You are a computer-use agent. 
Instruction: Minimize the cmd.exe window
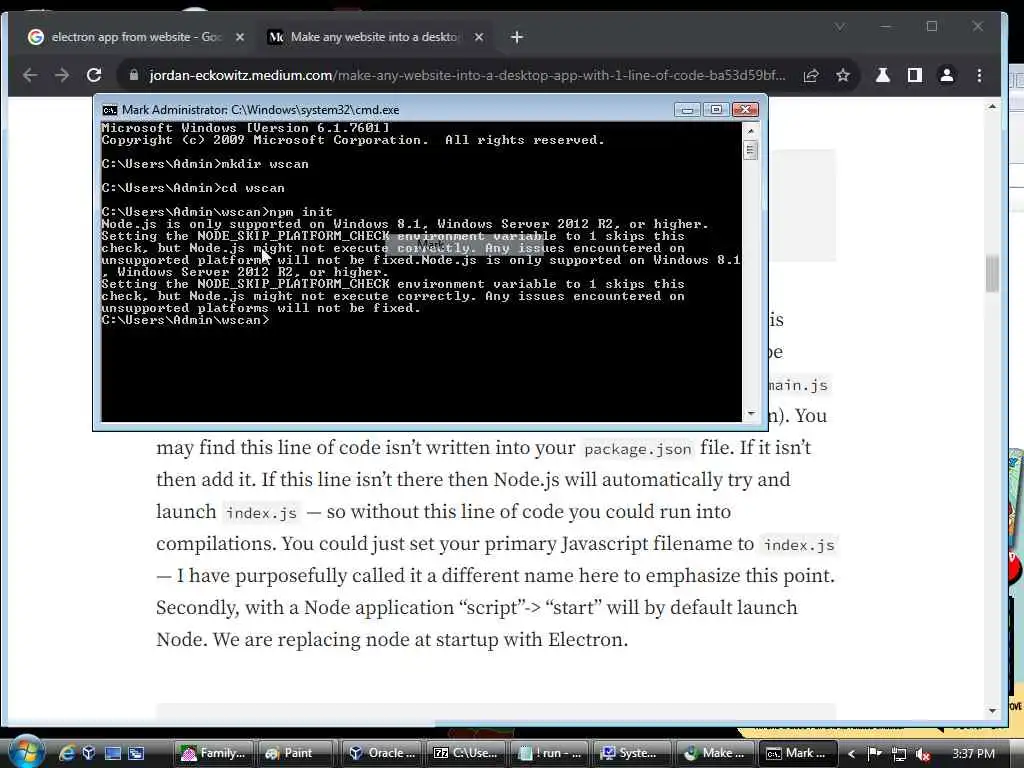click(687, 110)
